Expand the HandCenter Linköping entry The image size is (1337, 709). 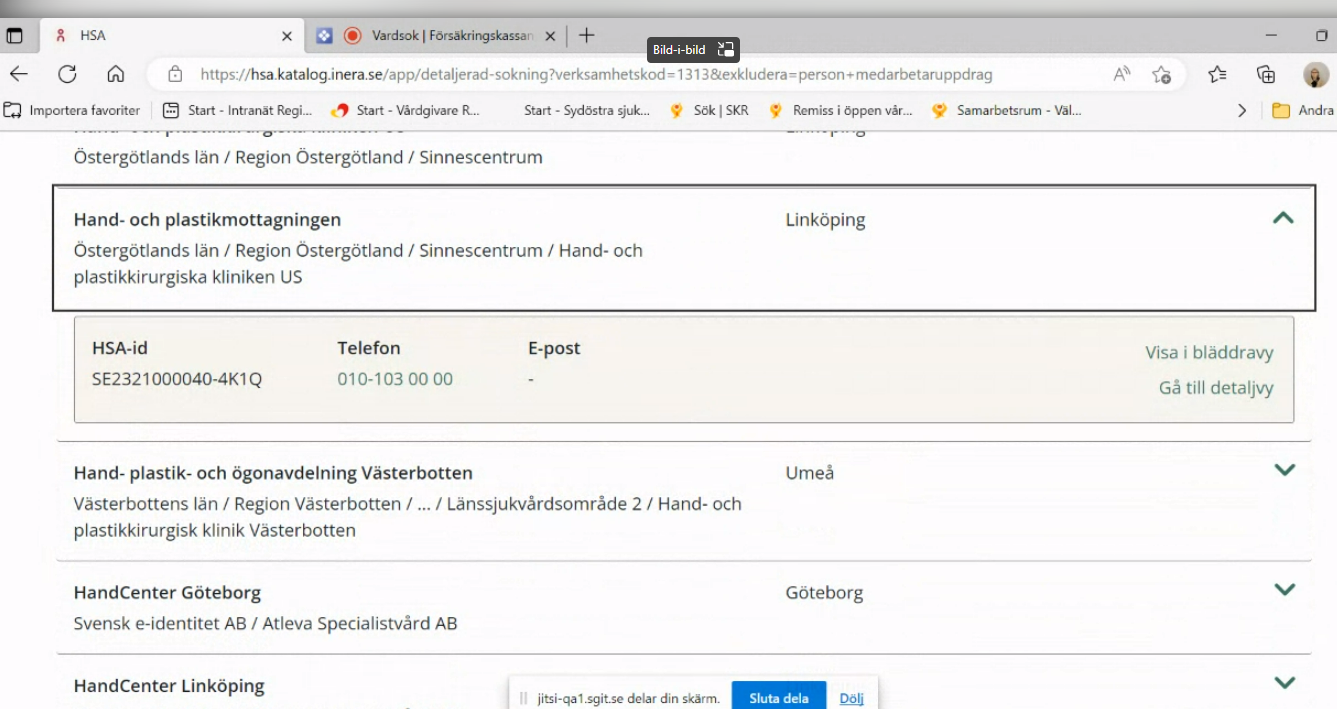(x=1284, y=683)
